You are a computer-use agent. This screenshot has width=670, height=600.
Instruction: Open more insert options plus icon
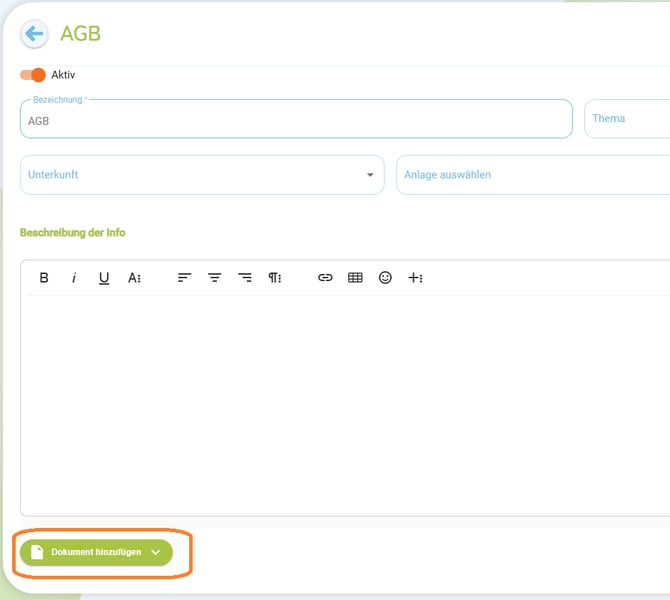coord(415,278)
